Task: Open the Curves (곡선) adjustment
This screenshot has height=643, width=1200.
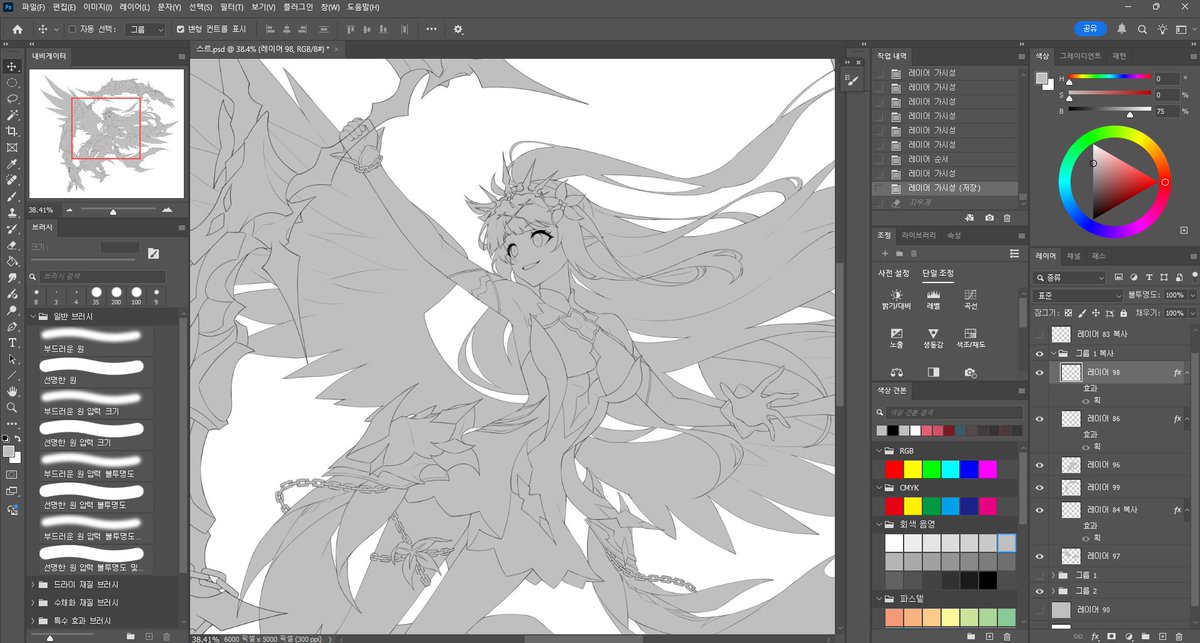Action: (969, 299)
